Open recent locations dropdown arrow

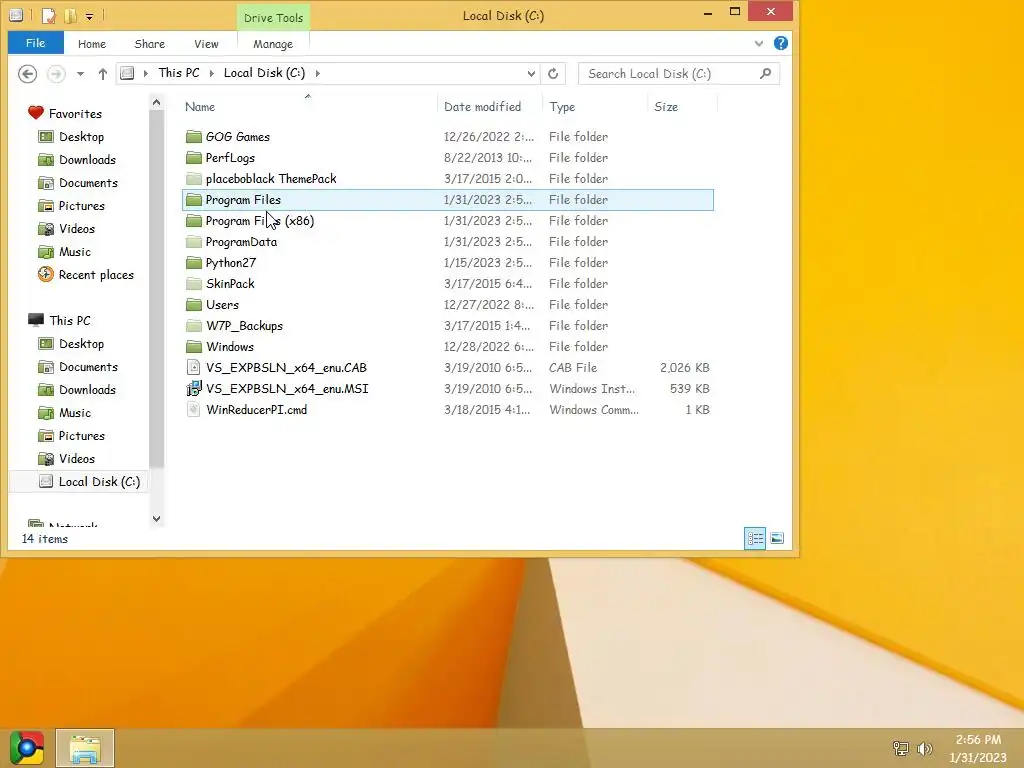[80, 74]
